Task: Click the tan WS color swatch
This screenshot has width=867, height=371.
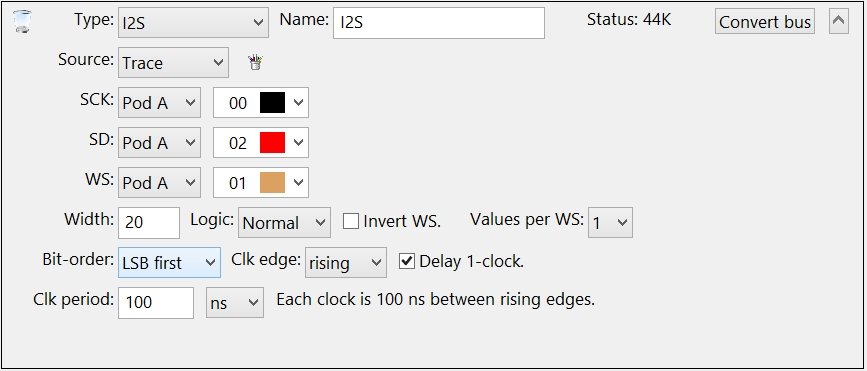Action: tap(273, 182)
